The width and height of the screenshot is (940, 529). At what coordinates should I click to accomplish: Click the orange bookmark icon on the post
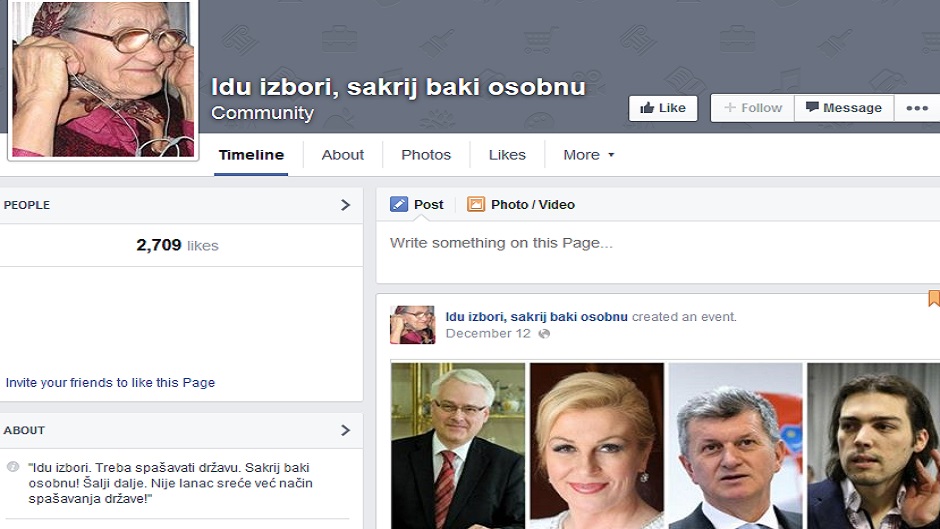pos(934,299)
